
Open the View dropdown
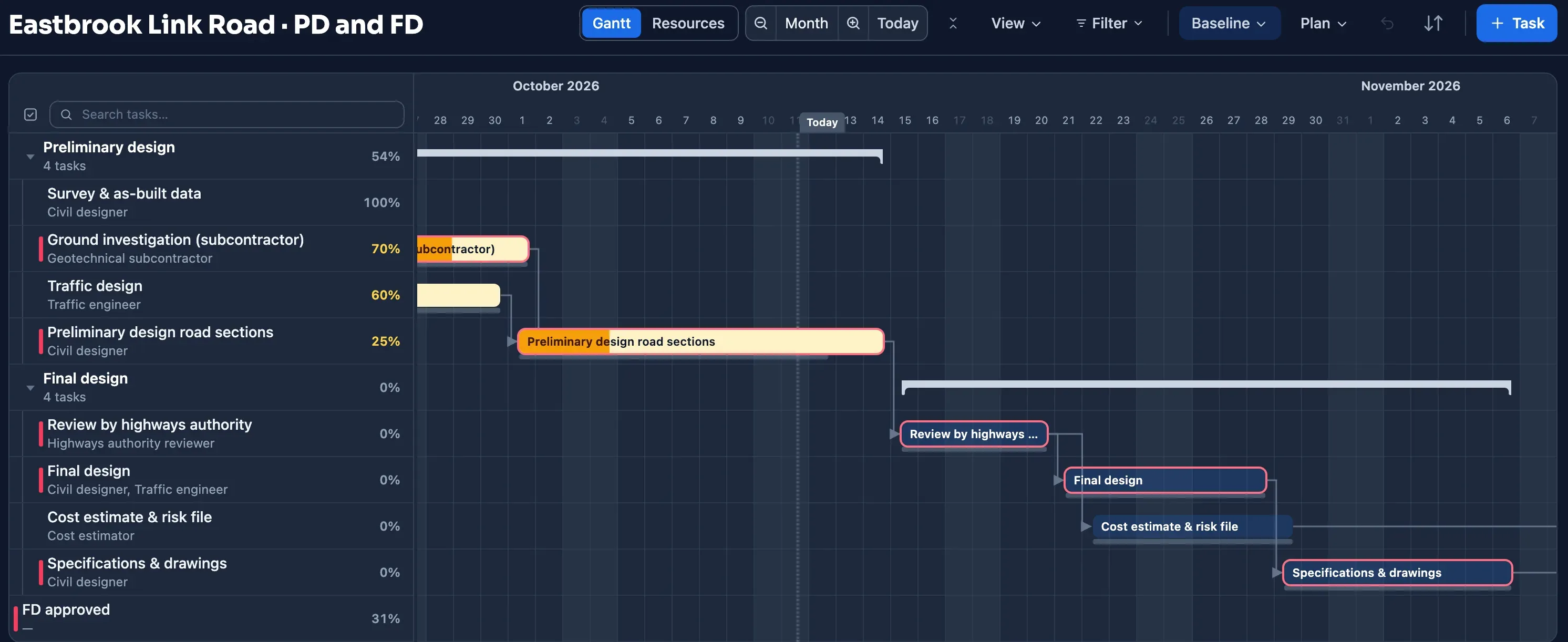[x=1016, y=23]
